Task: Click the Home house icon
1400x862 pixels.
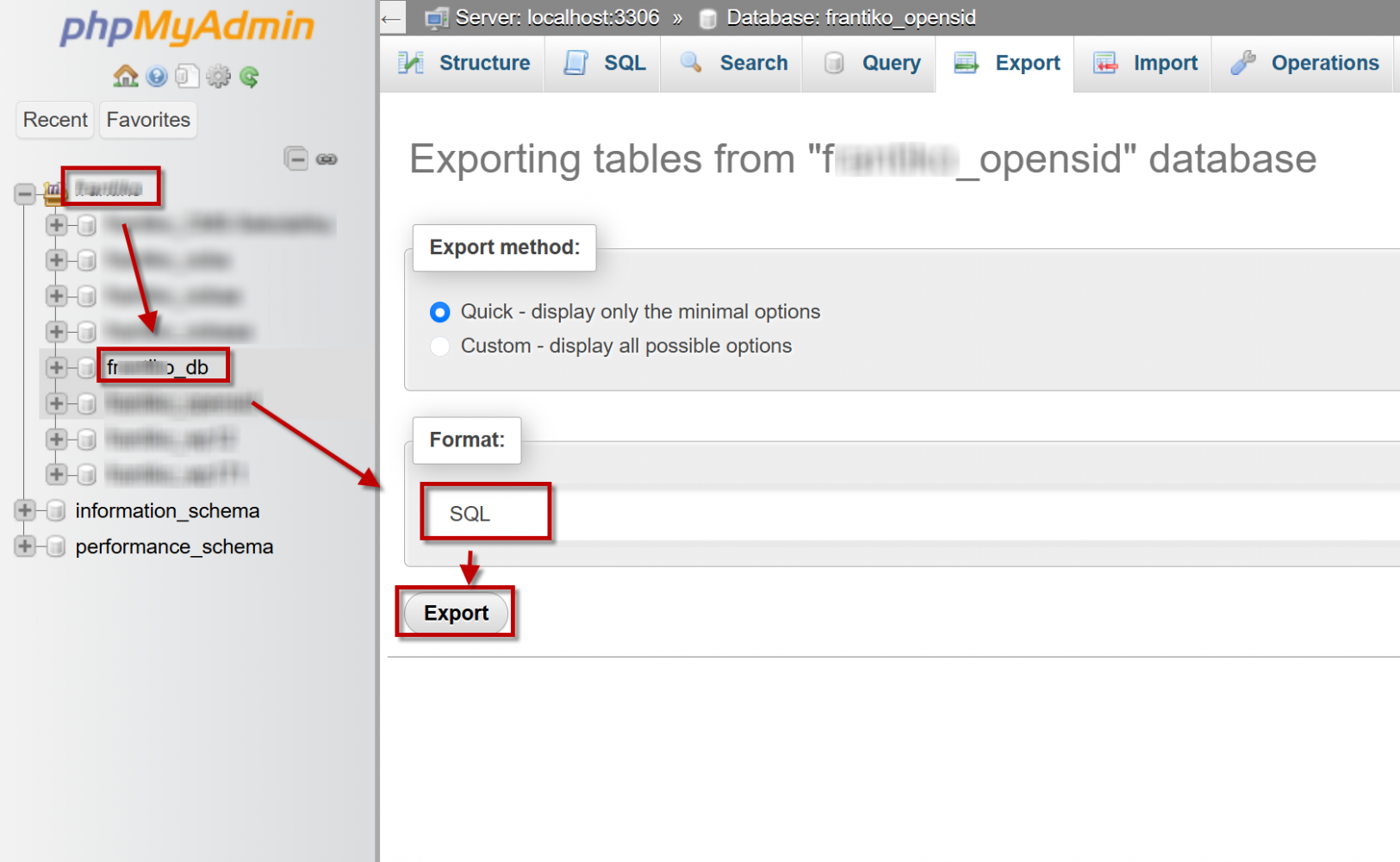Action: (x=126, y=77)
